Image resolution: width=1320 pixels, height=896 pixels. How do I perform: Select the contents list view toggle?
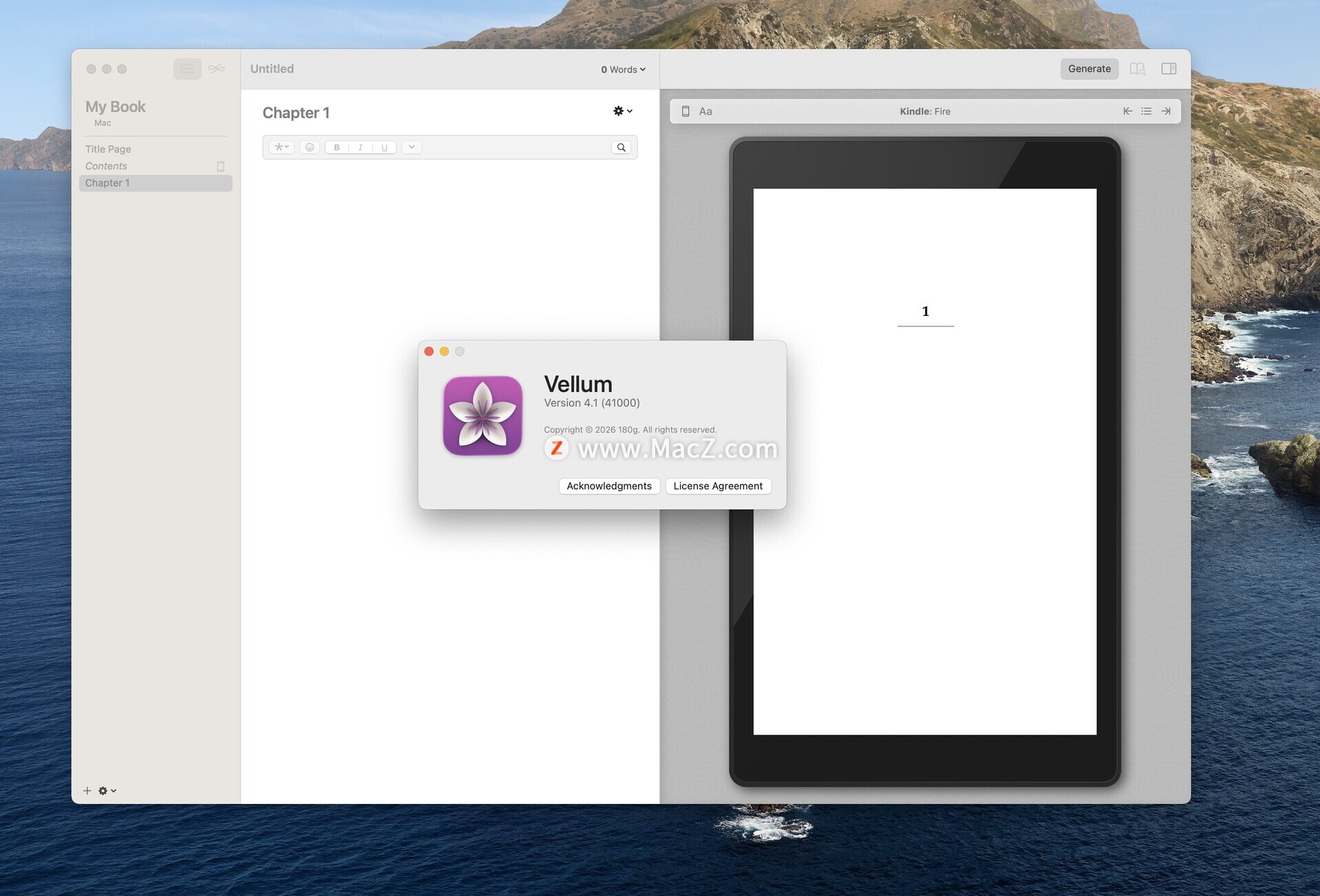tap(187, 69)
